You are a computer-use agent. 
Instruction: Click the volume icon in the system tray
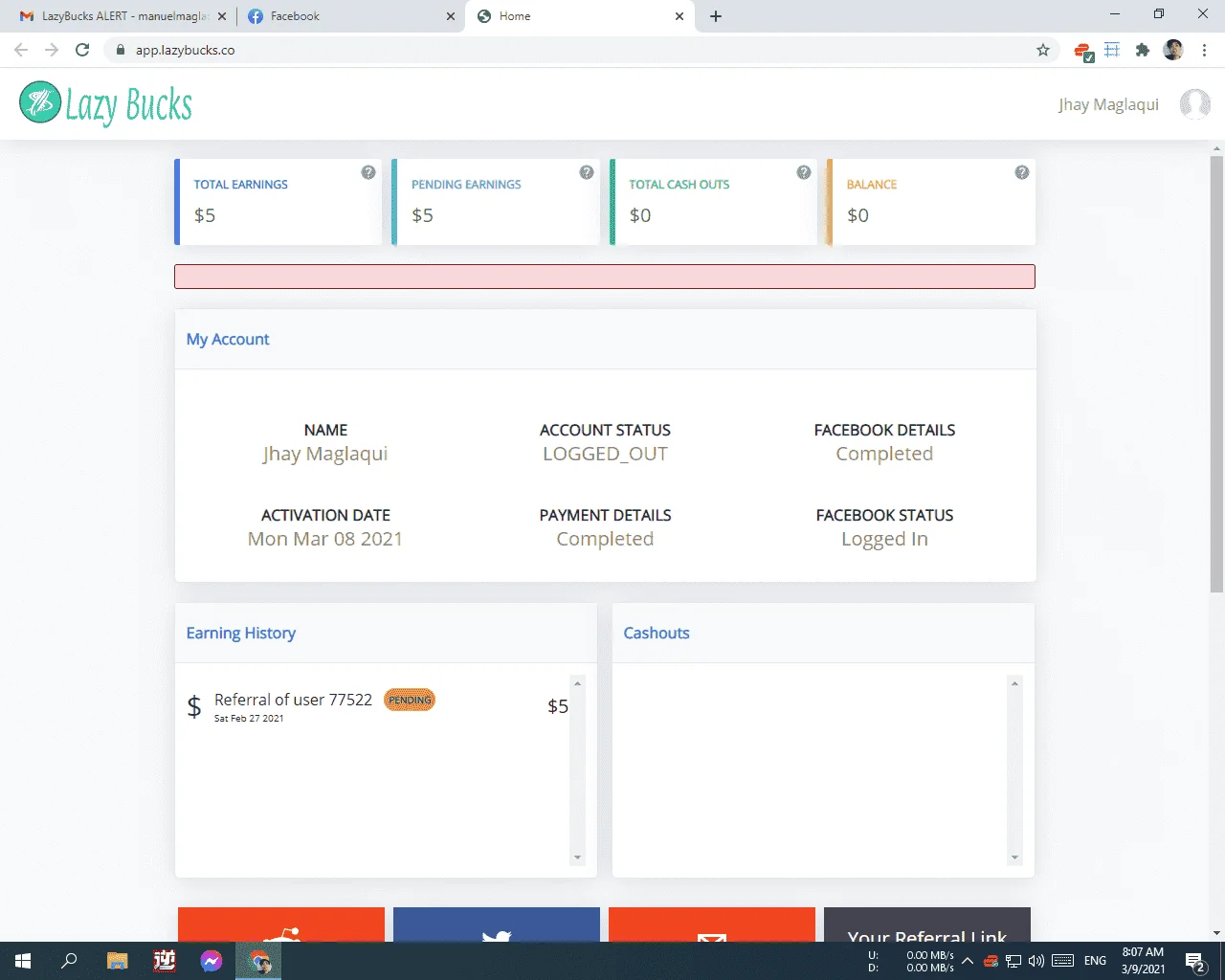(1036, 961)
